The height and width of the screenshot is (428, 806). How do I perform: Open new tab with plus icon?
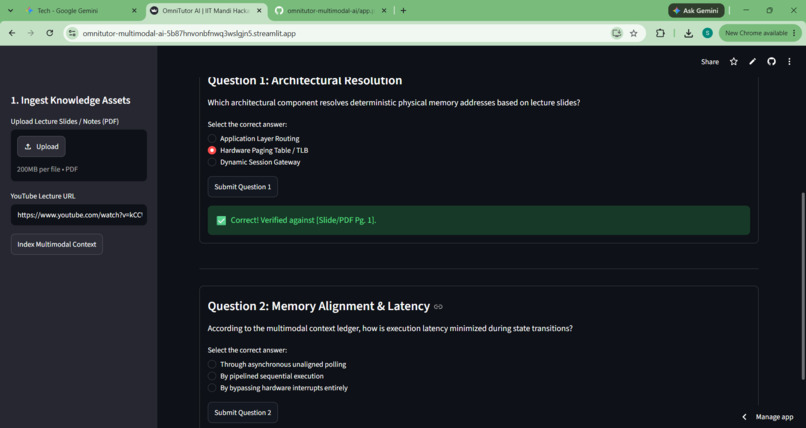click(404, 10)
